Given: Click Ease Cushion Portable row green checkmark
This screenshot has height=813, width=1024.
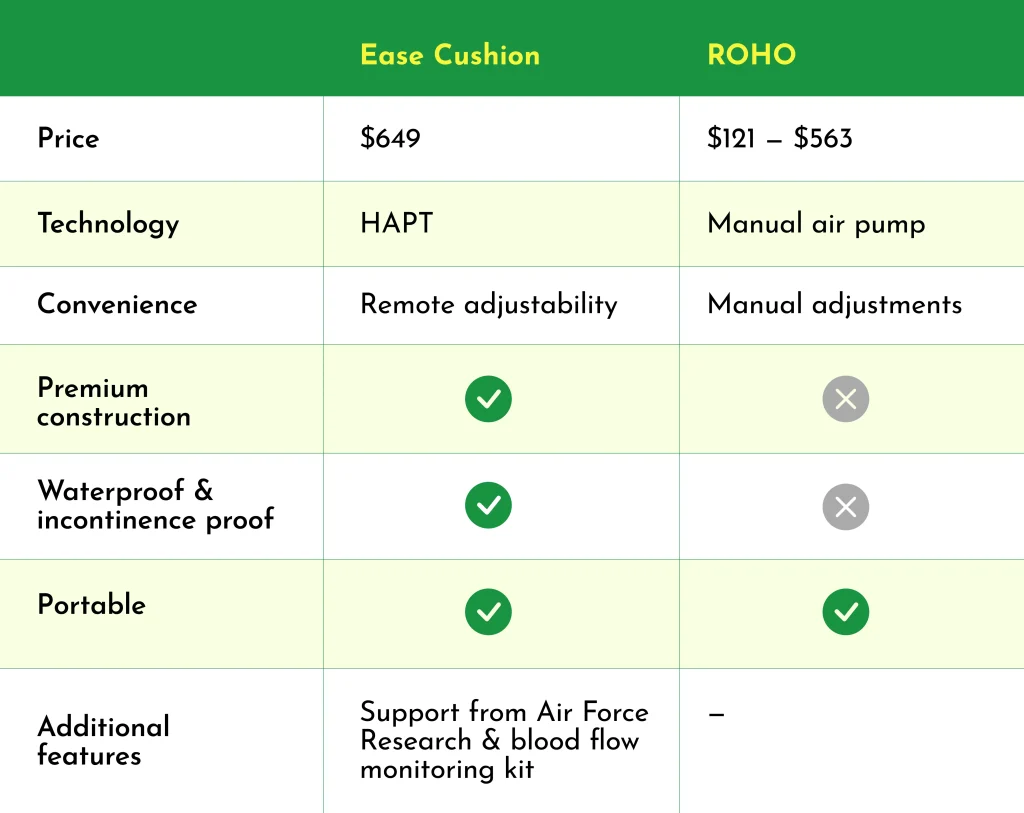Looking at the screenshot, I should point(488,612).
